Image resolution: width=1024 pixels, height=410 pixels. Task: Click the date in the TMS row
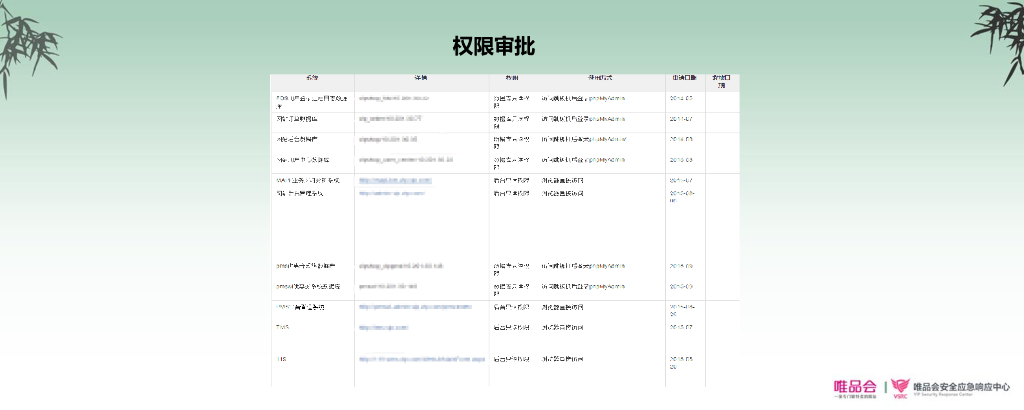tap(681, 327)
